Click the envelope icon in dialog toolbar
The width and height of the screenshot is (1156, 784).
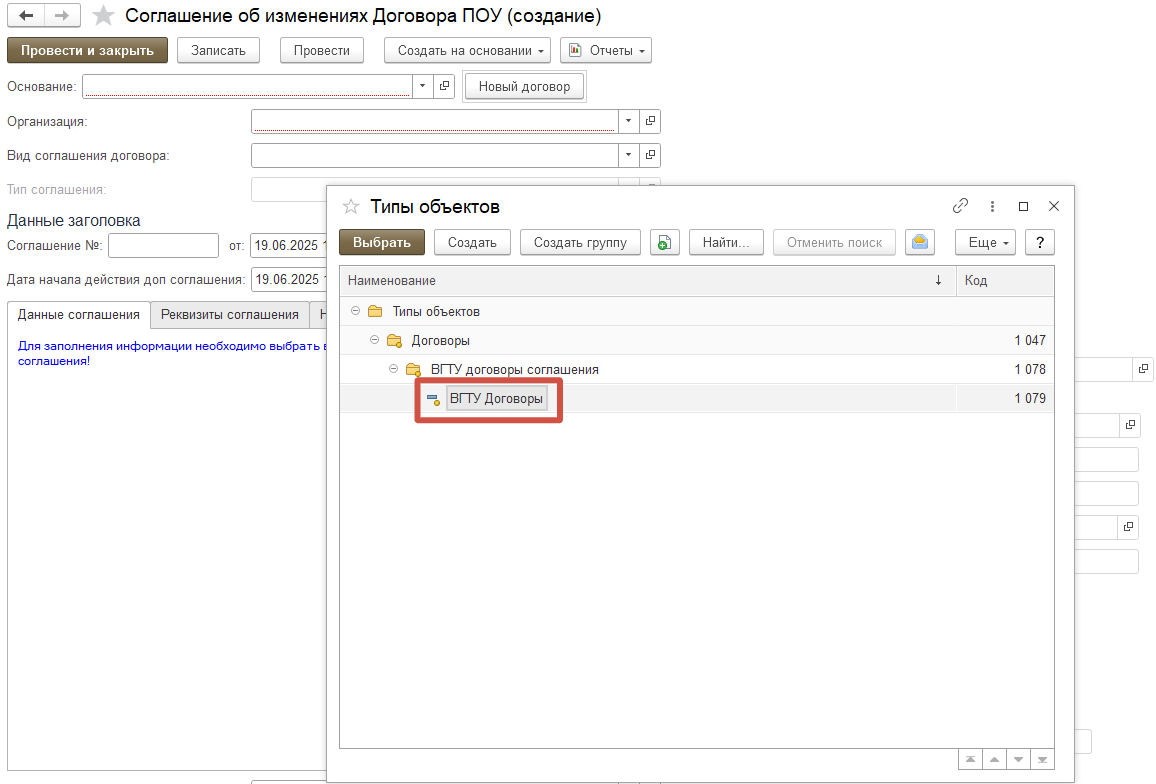[919, 242]
